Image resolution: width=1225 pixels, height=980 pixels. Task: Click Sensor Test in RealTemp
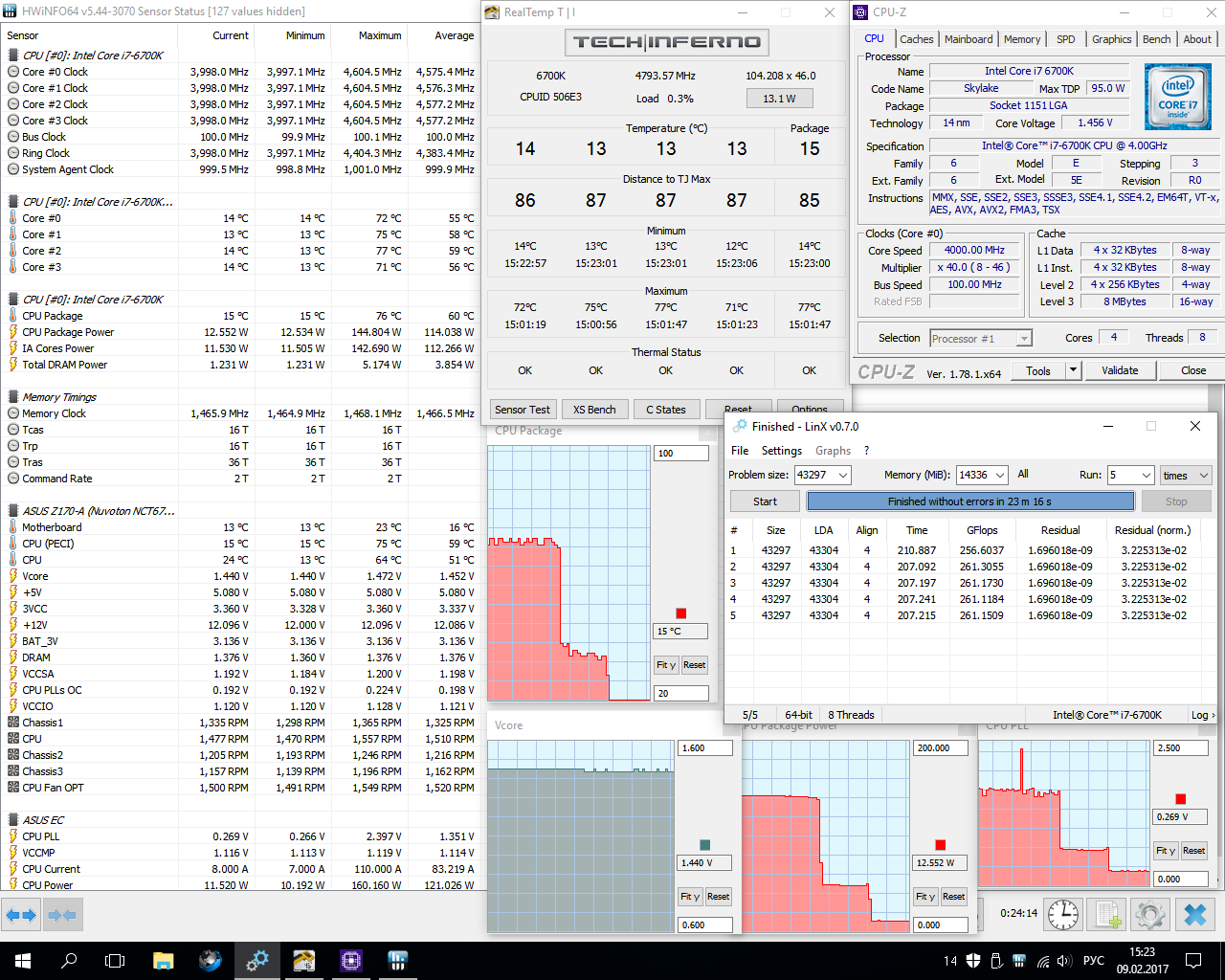coord(523,410)
